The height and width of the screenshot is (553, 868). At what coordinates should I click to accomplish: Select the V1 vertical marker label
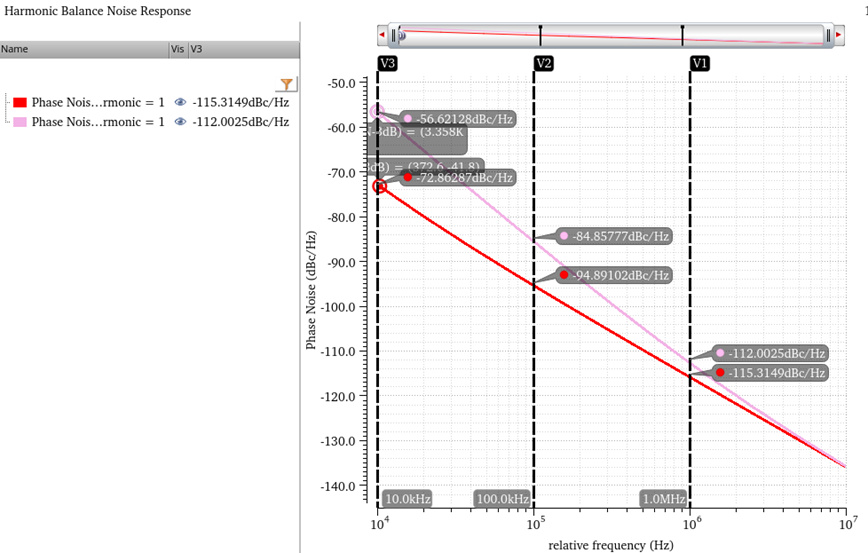point(700,63)
